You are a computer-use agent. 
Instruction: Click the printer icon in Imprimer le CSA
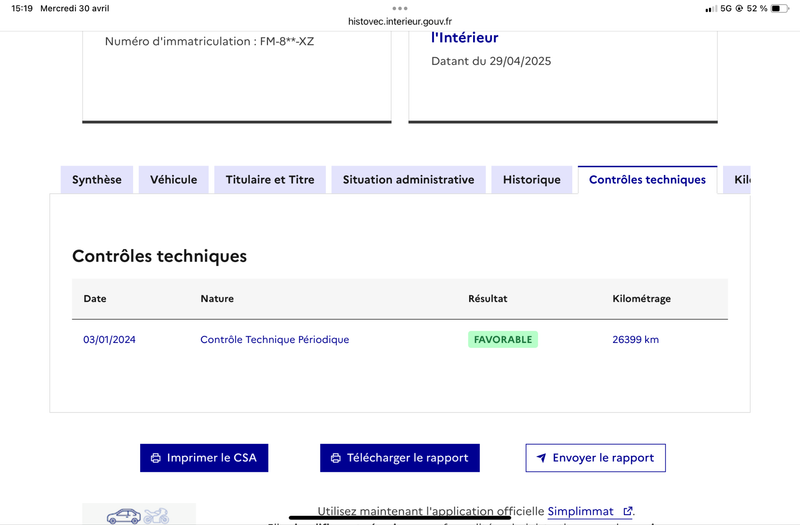[x=156, y=458]
